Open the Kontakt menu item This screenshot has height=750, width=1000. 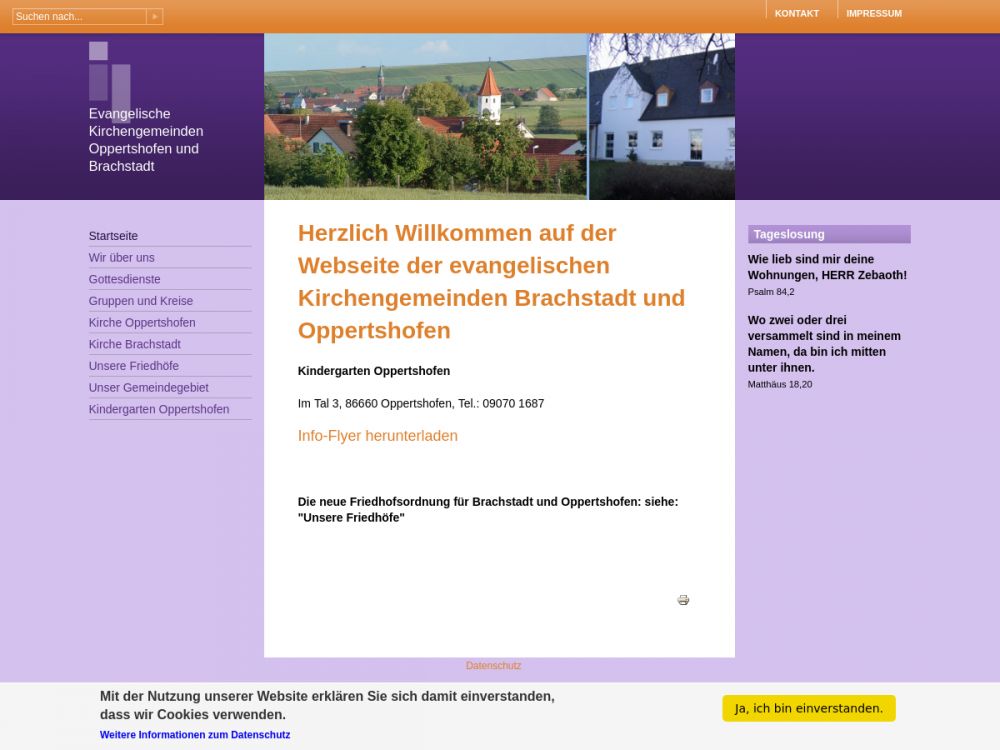pyautogui.click(x=796, y=13)
